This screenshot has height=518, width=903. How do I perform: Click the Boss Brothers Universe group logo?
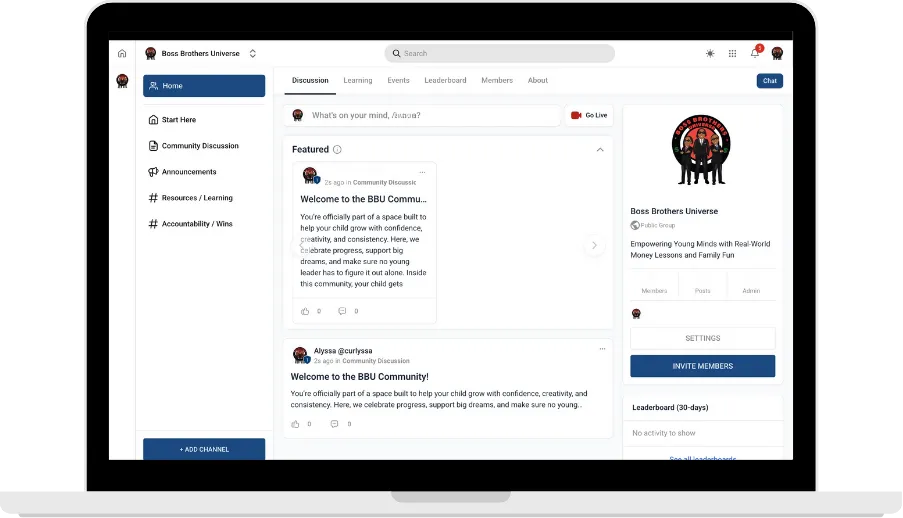(700, 150)
